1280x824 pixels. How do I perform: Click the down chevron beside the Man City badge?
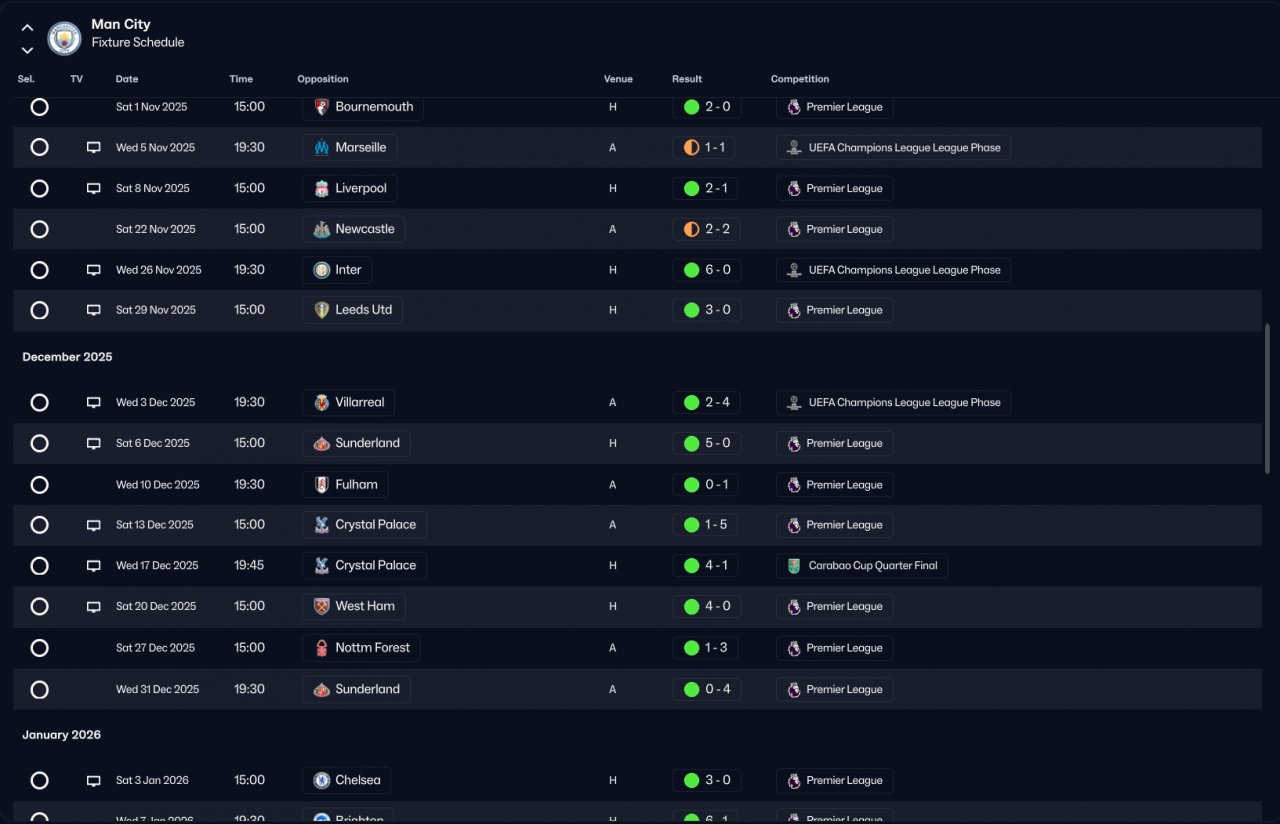click(x=27, y=50)
